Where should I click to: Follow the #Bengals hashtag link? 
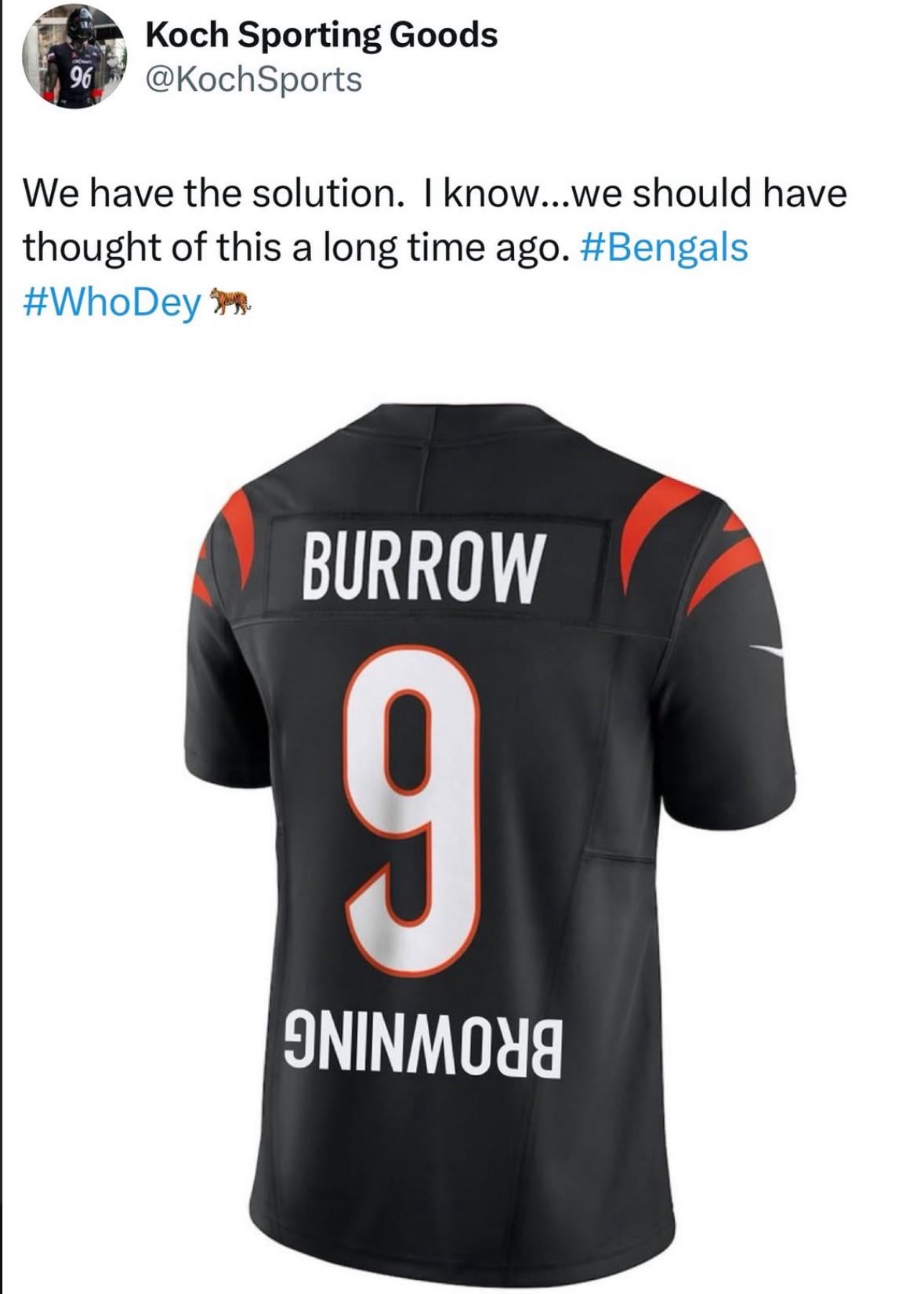click(665, 247)
